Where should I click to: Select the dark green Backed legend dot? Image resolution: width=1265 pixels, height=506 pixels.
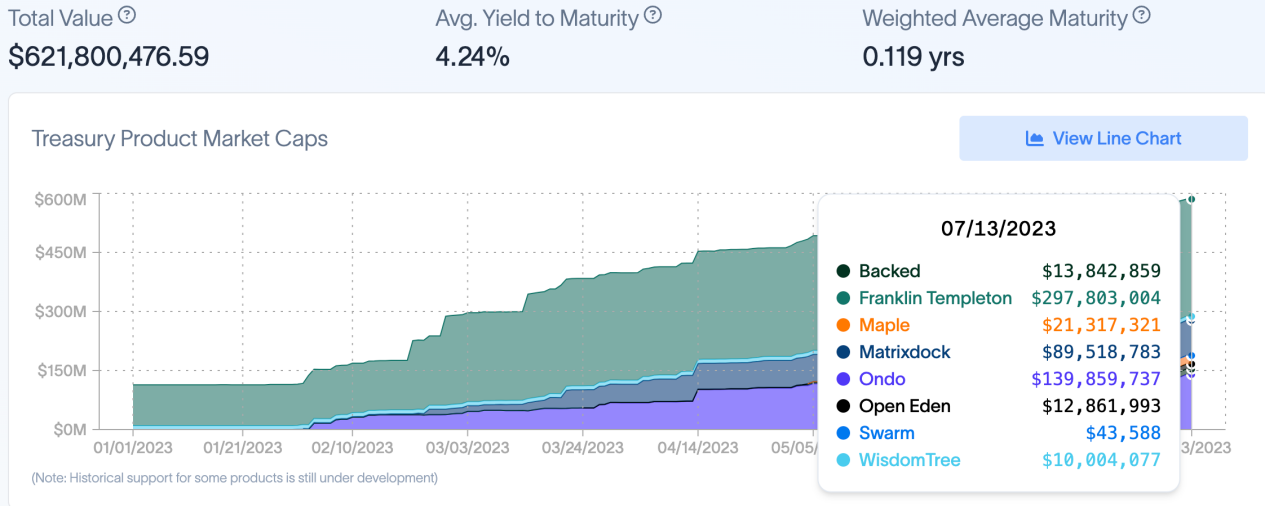click(x=843, y=271)
